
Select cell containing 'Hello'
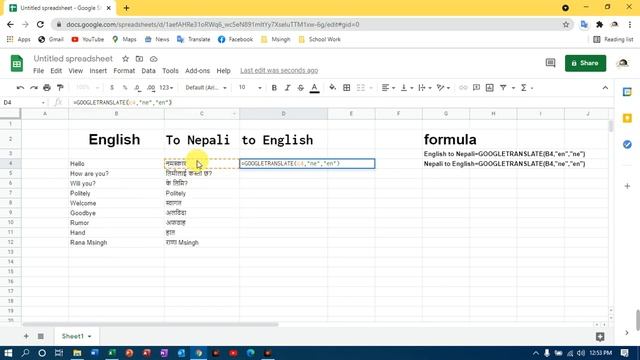tap(116, 164)
